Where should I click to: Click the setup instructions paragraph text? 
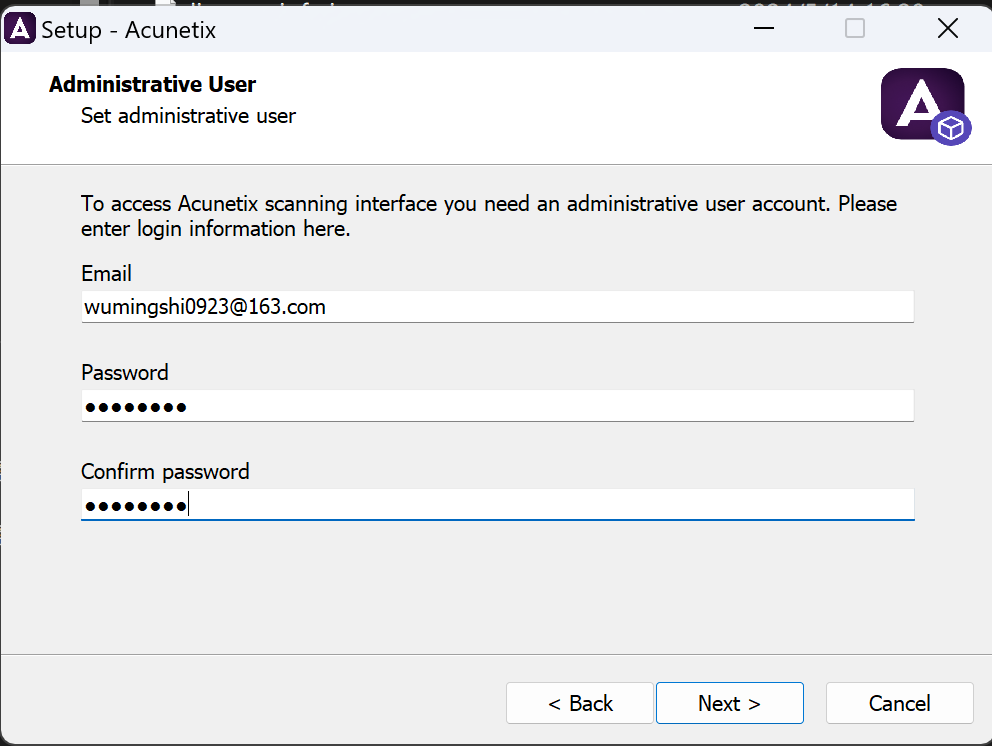[x=488, y=215]
